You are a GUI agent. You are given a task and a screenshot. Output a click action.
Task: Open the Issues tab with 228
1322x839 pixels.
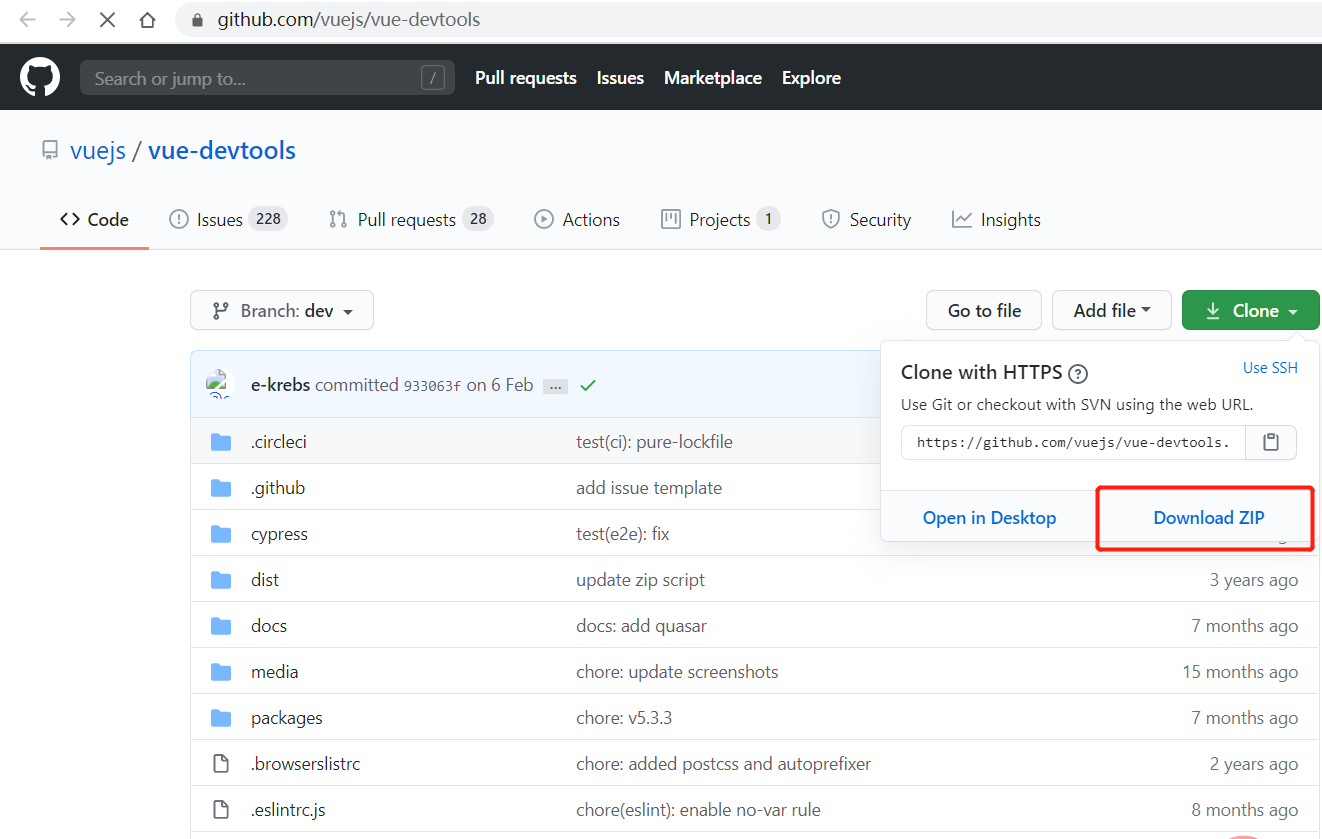(x=228, y=220)
